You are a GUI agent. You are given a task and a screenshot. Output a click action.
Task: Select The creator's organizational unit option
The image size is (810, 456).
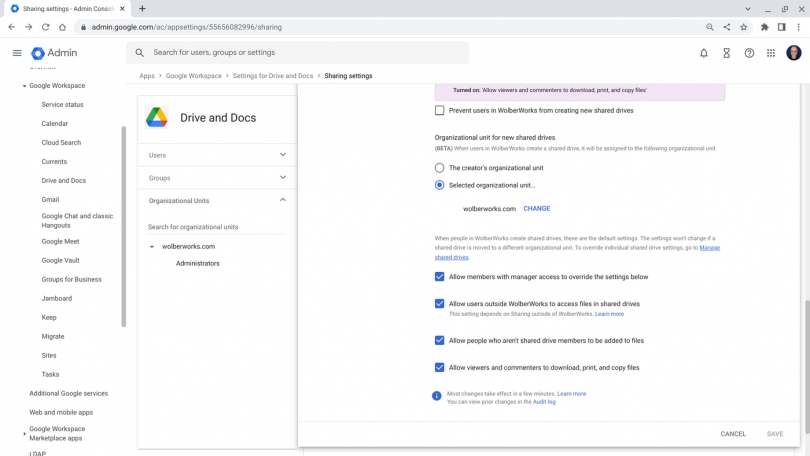(439, 168)
